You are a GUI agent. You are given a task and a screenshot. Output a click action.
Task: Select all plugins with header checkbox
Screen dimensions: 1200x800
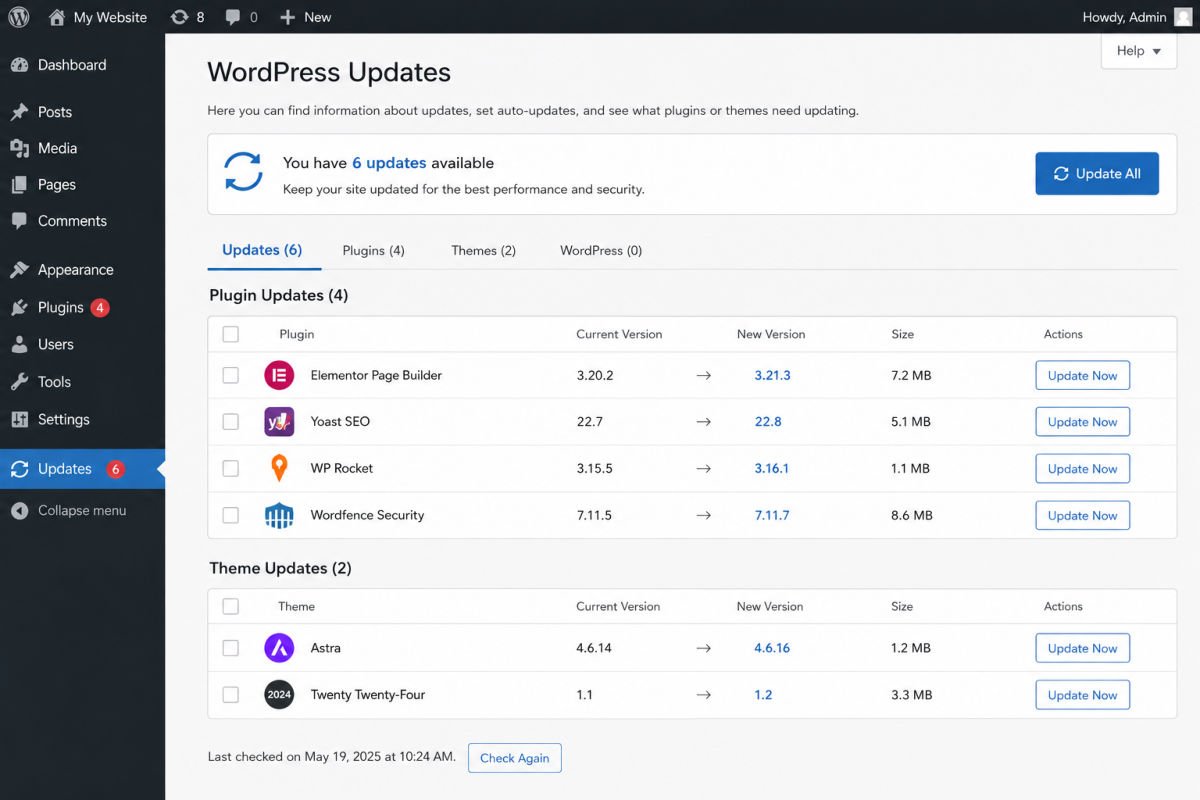coord(231,334)
